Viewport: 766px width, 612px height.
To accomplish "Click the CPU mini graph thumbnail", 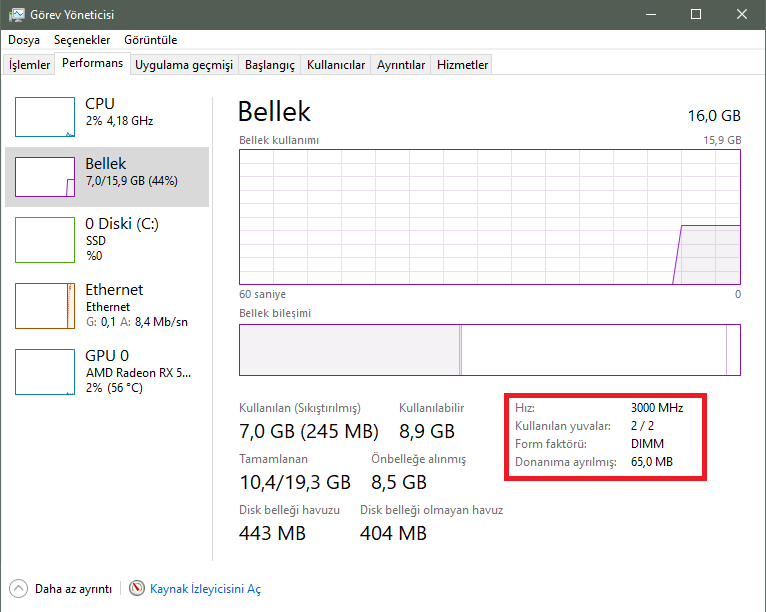I will point(45,117).
